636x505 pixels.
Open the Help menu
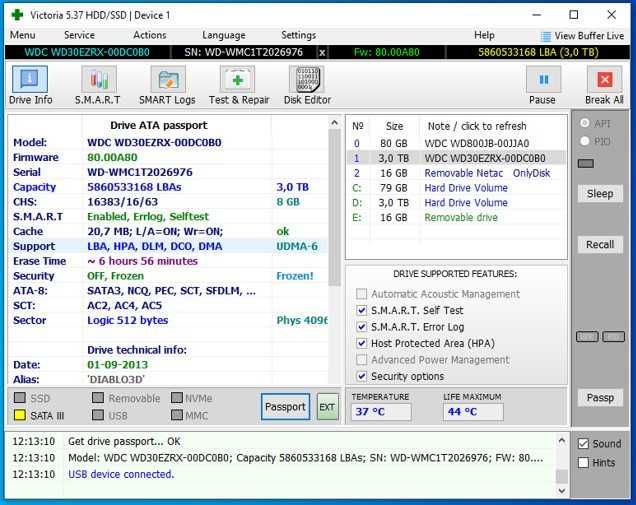pos(484,35)
